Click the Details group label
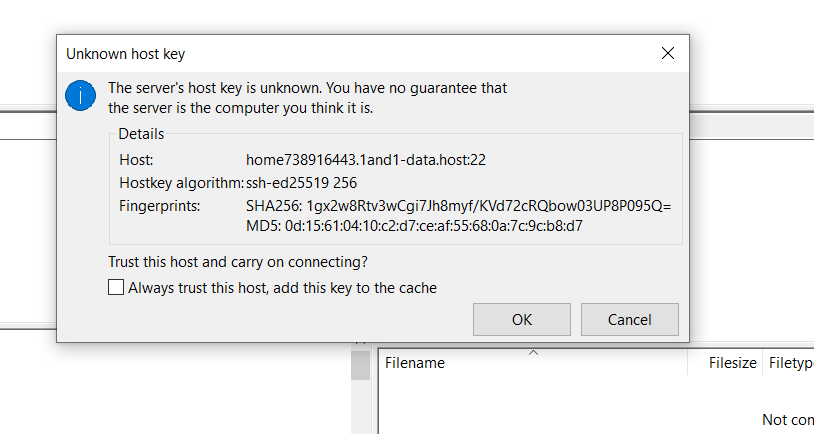 pos(141,134)
